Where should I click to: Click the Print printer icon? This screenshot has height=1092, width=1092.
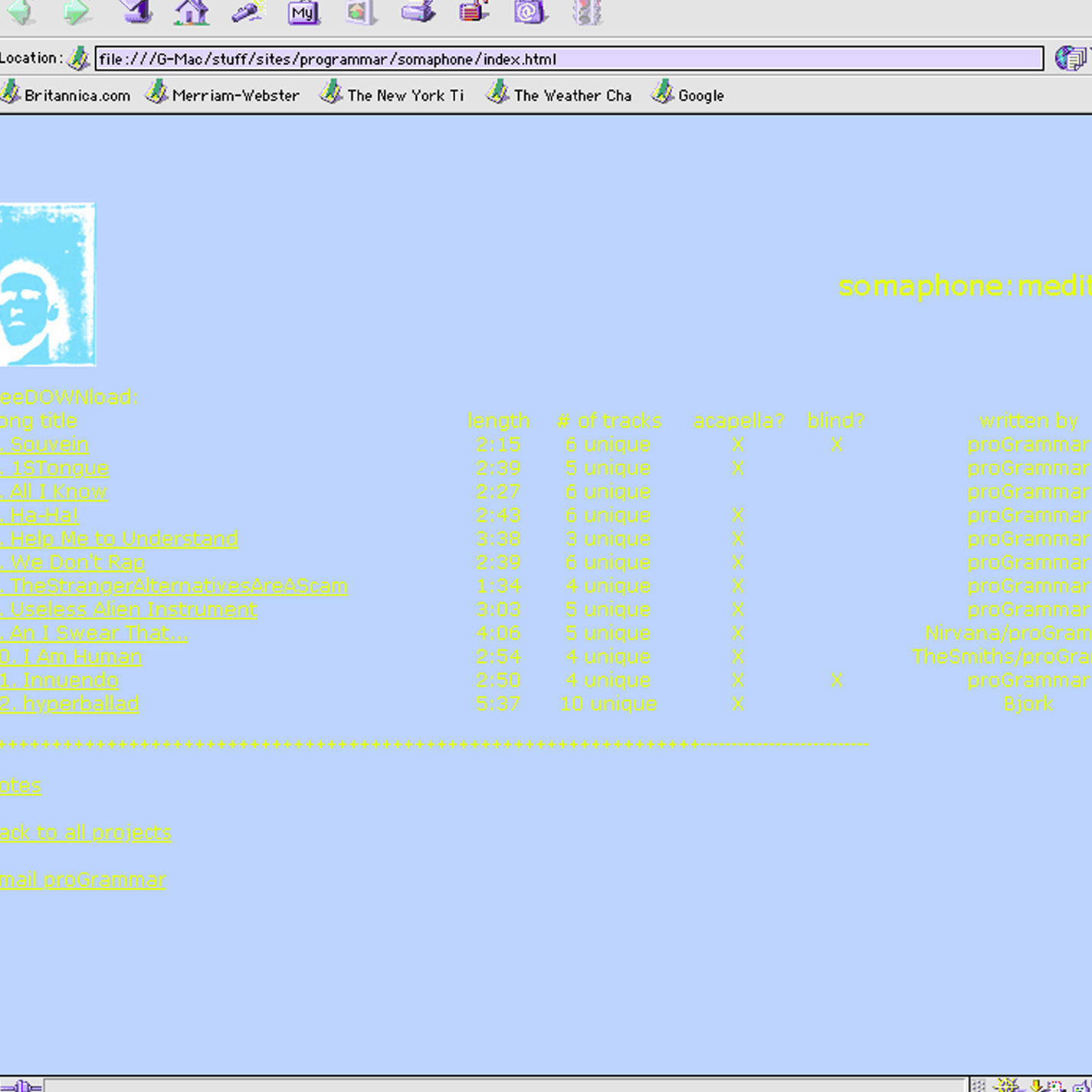[x=418, y=11]
